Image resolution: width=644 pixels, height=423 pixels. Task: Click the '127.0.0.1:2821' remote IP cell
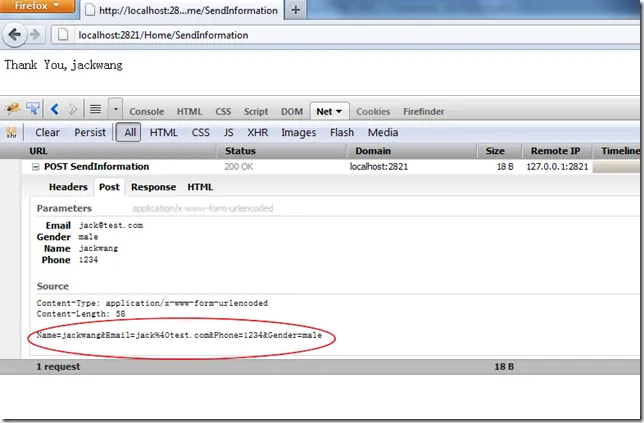pos(557,167)
